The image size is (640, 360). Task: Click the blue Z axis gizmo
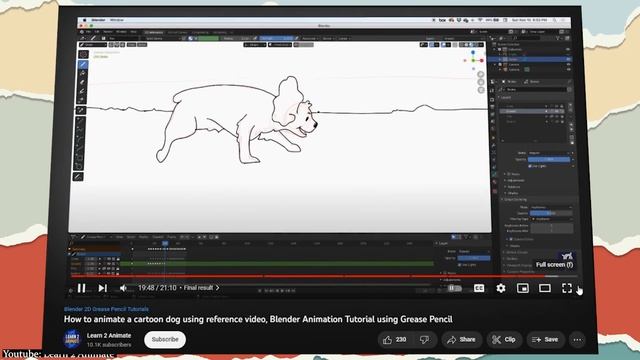point(473,53)
